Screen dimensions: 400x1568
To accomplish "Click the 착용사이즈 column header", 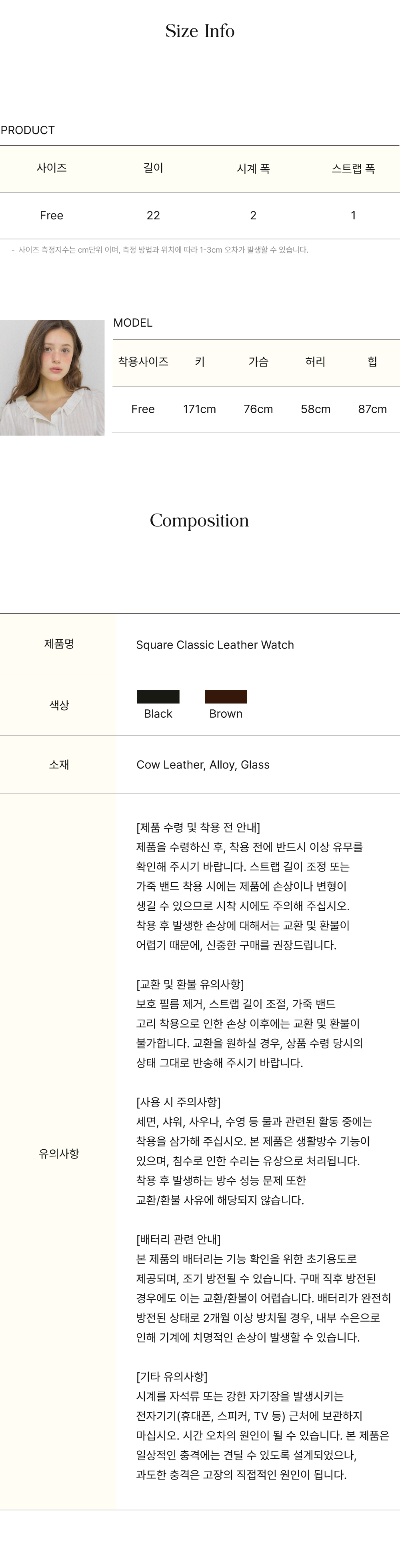I will [x=143, y=361].
